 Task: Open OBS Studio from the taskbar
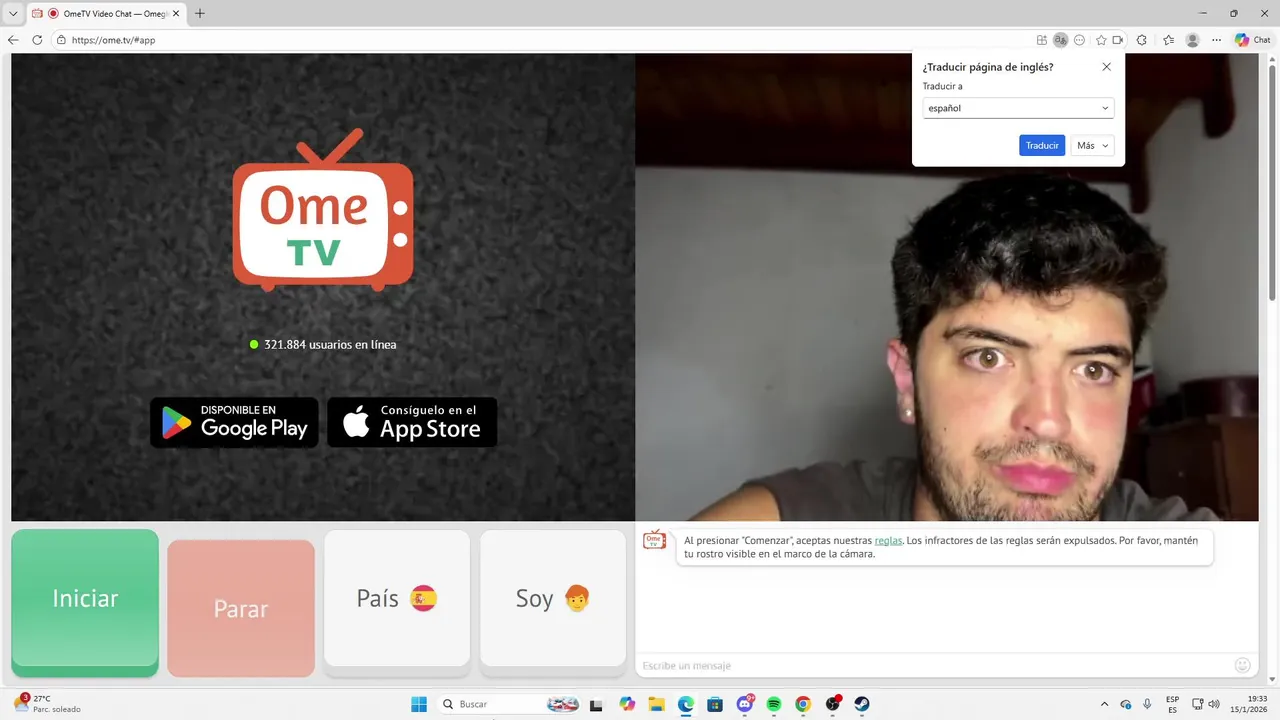pos(833,704)
